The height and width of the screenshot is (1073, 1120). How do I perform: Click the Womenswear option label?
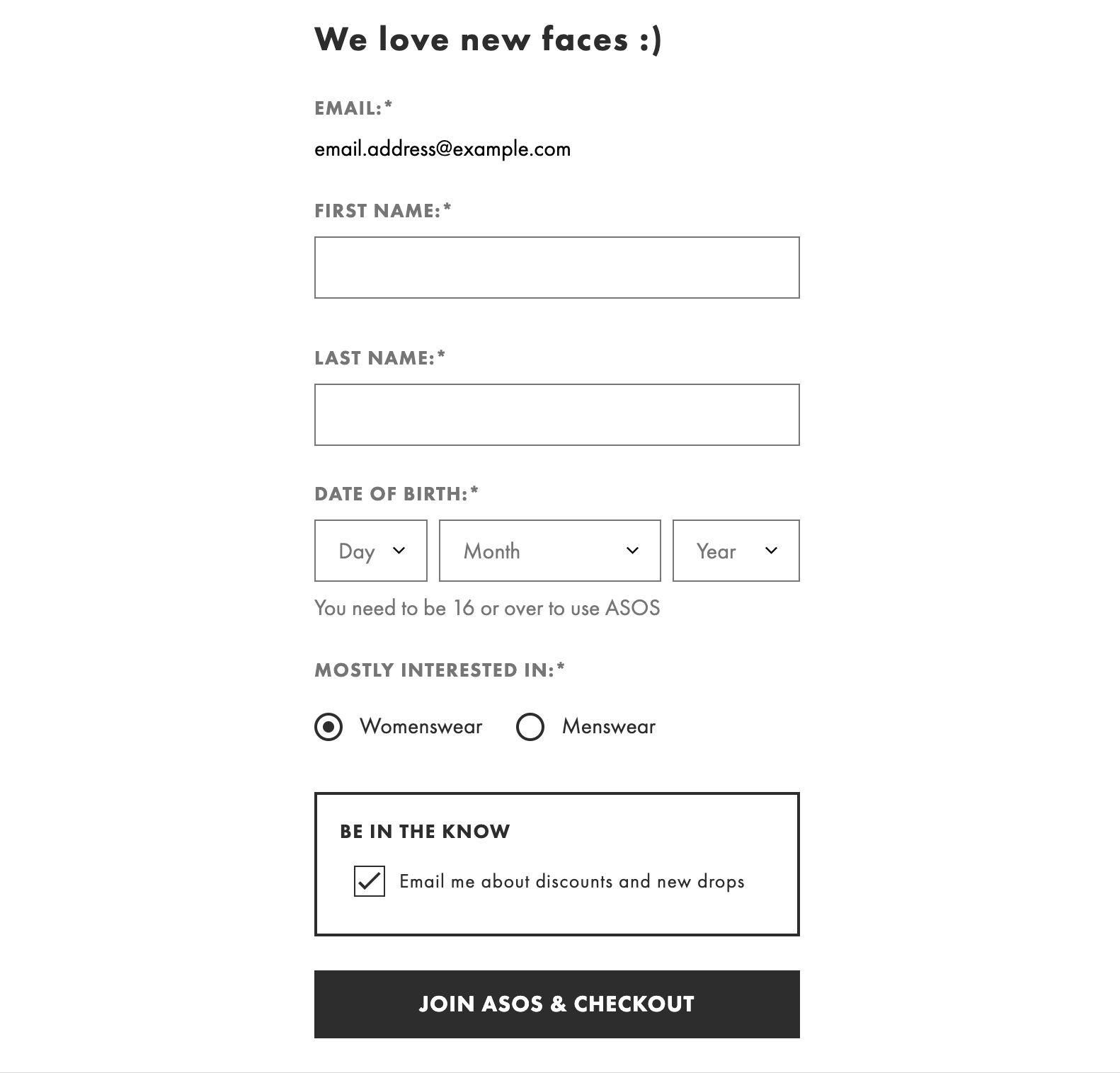tap(421, 725)
